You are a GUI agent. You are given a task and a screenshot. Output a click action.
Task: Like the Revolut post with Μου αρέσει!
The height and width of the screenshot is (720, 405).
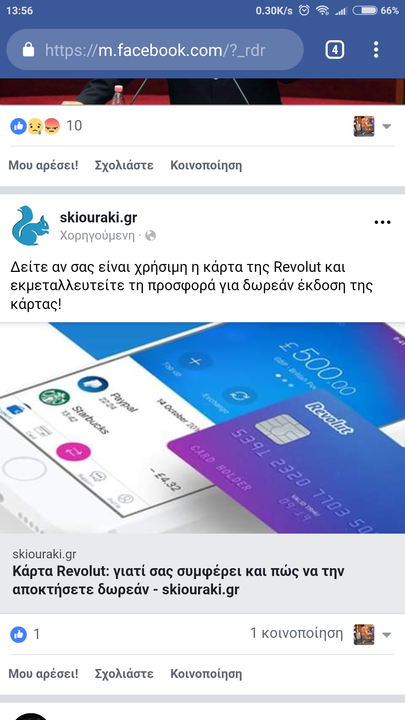(x=43, y=674)
